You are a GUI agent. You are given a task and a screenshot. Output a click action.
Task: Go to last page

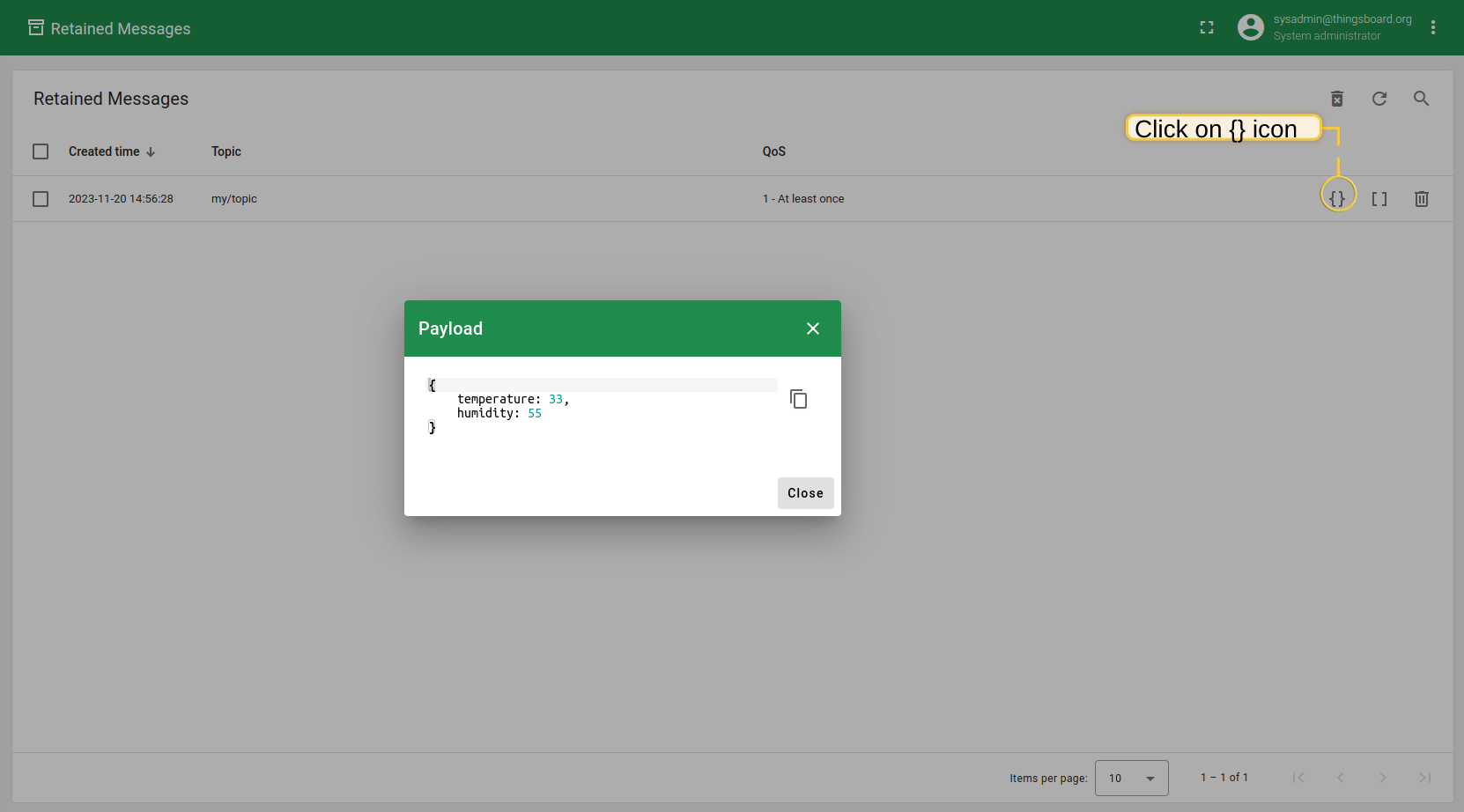(1425, 778)
